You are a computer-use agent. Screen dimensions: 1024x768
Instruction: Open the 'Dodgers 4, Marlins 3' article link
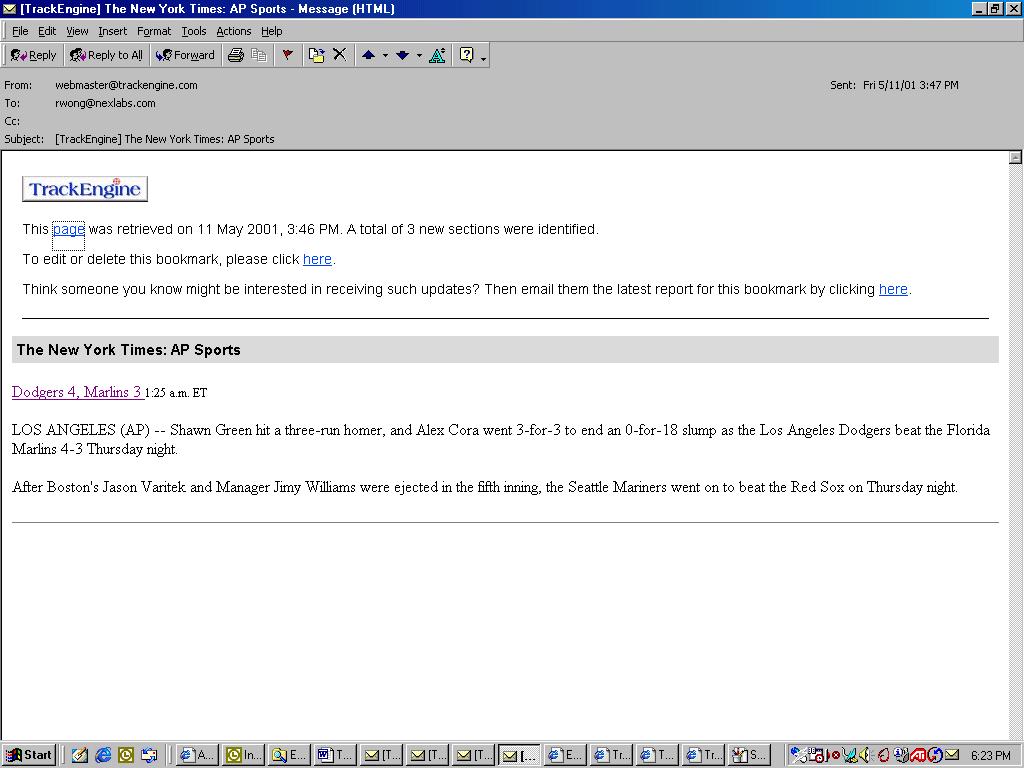click(77, 392)
